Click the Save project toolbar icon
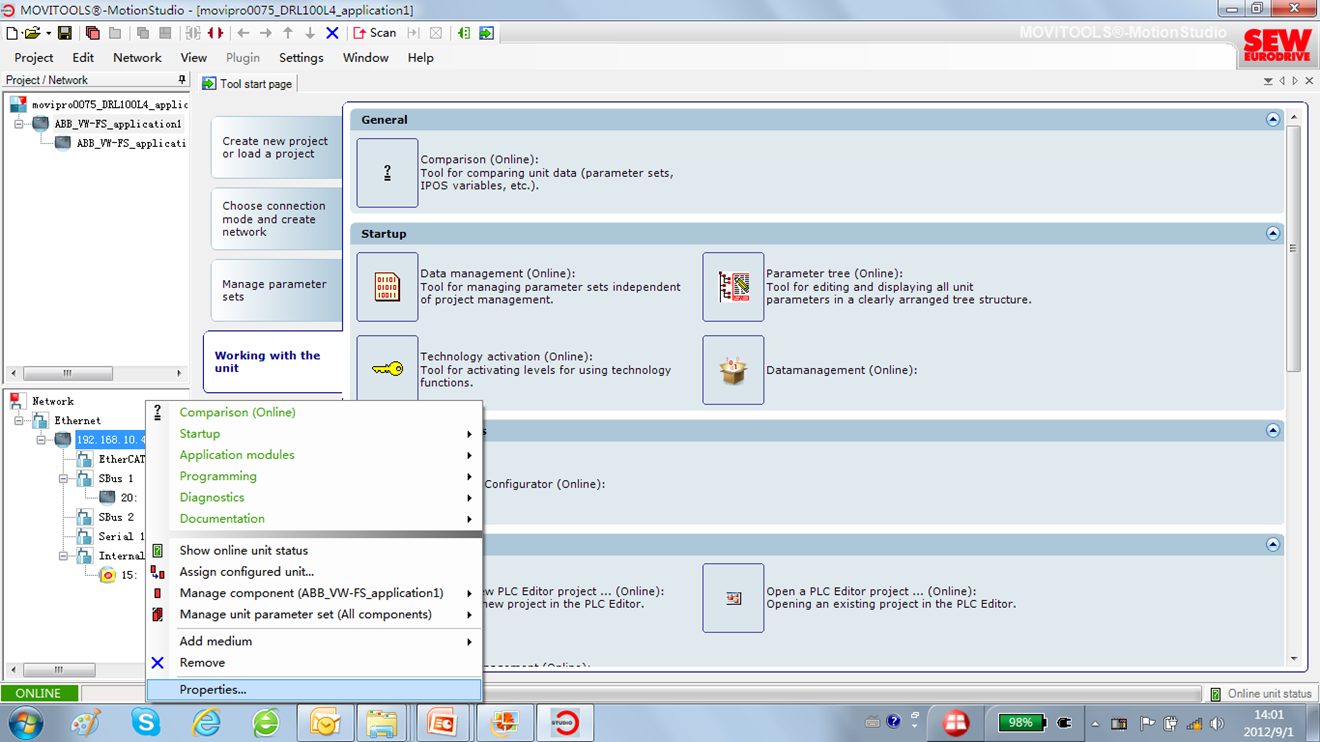Viewport: 1320px width, 742px height. 64,33
